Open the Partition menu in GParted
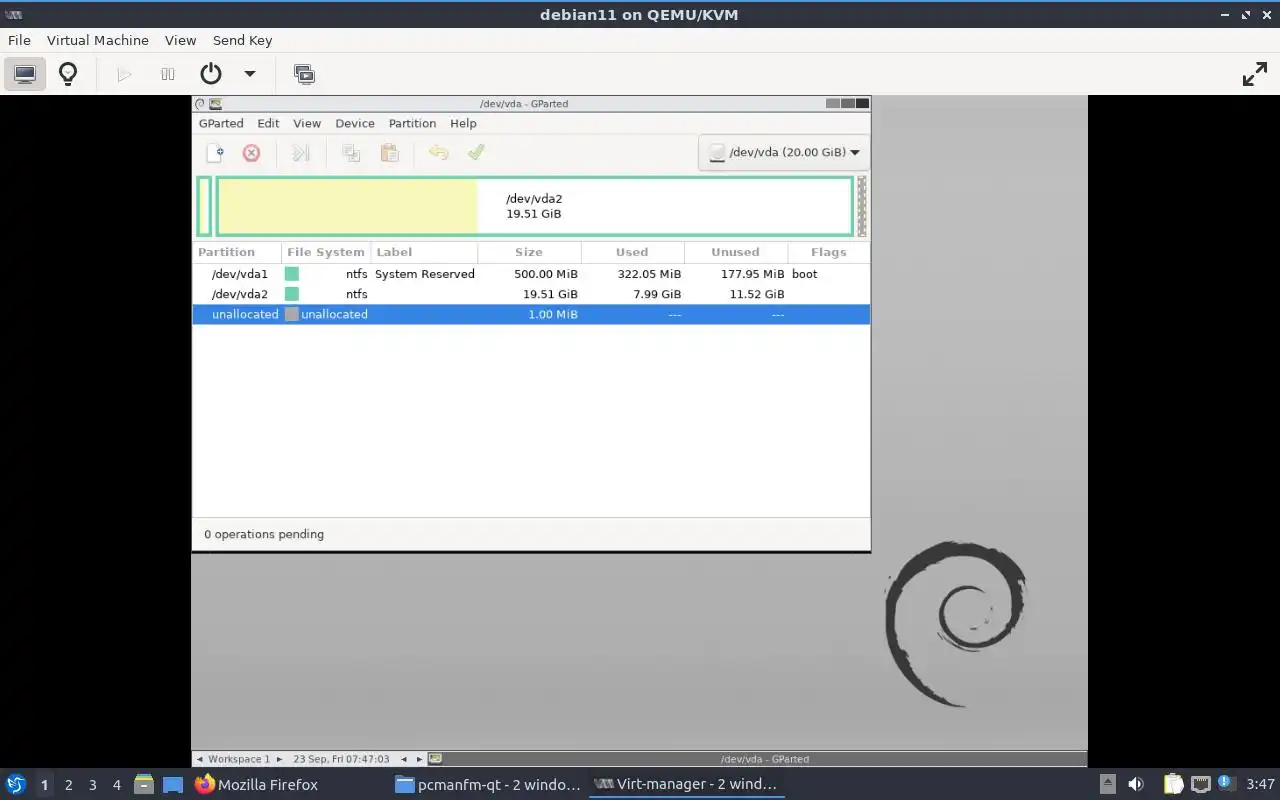1280x800 pixels. (412, 123)
